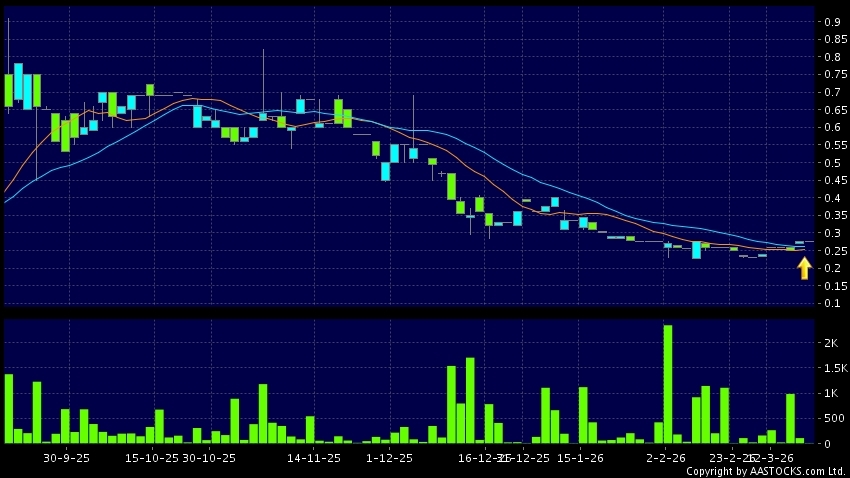Click the 0.5 price axis label
The image size is (850, 478).
[832, 163]
